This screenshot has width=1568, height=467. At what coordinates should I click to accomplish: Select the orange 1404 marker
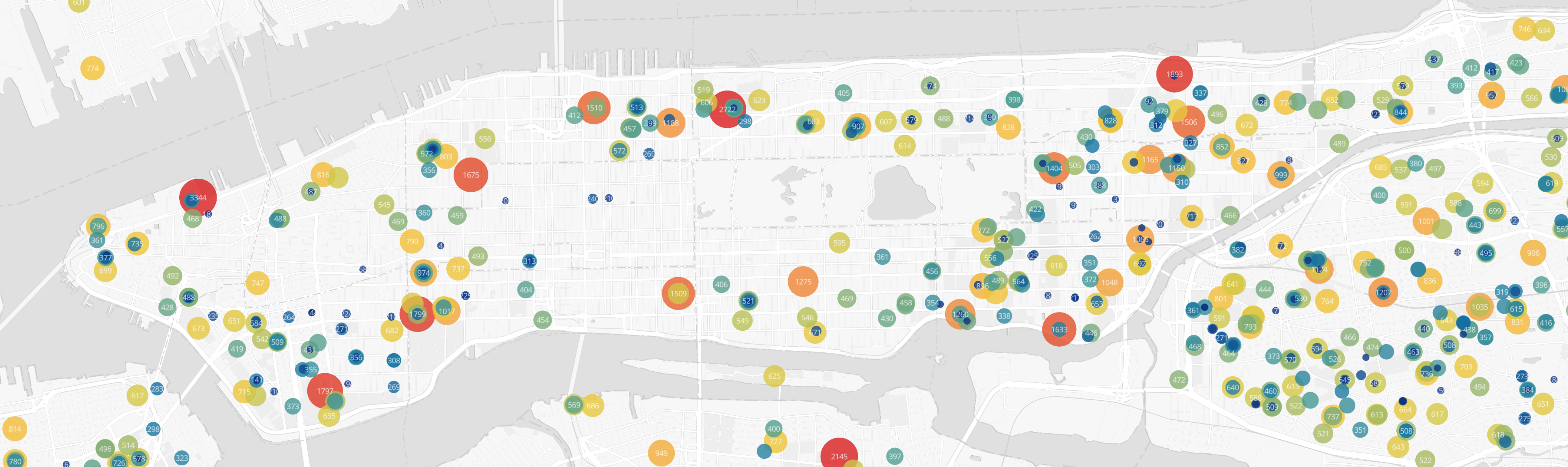click(x=1054, y=169)
